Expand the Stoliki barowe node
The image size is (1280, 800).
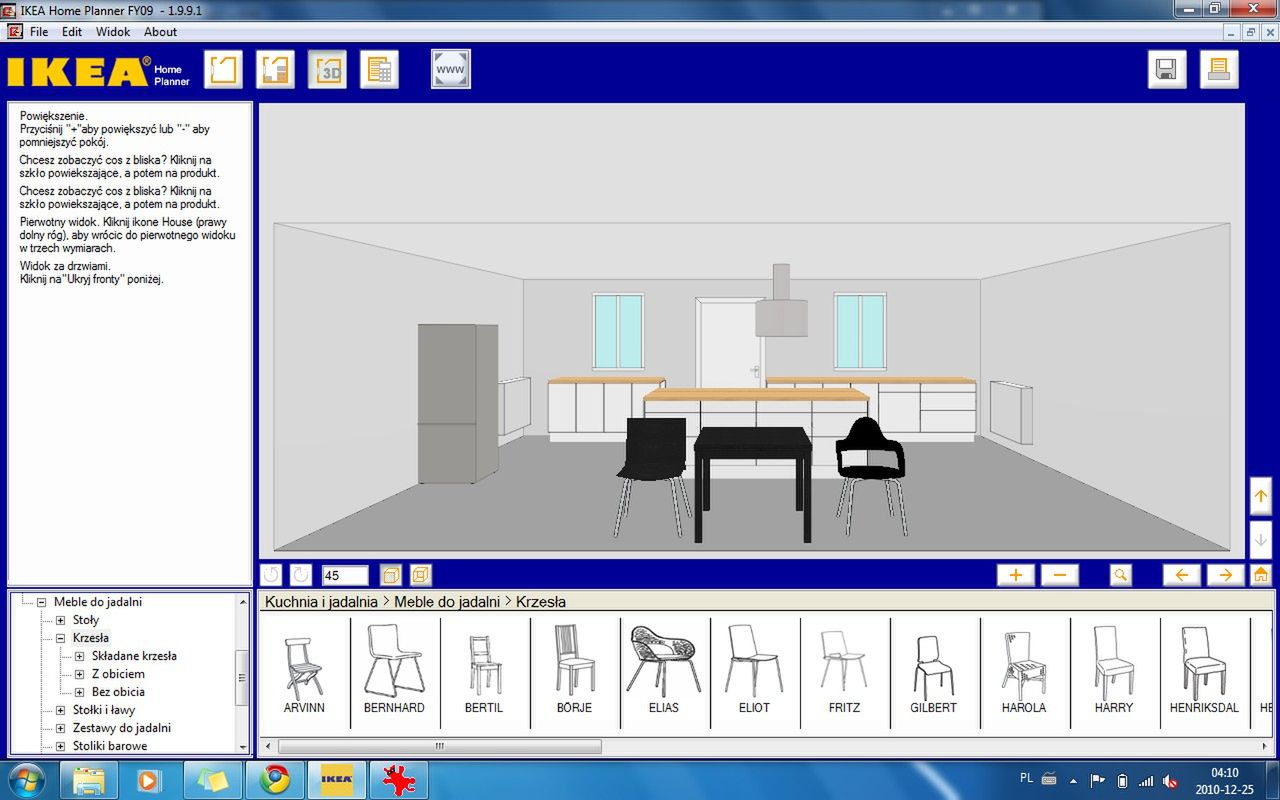click(x=61, y=746)
